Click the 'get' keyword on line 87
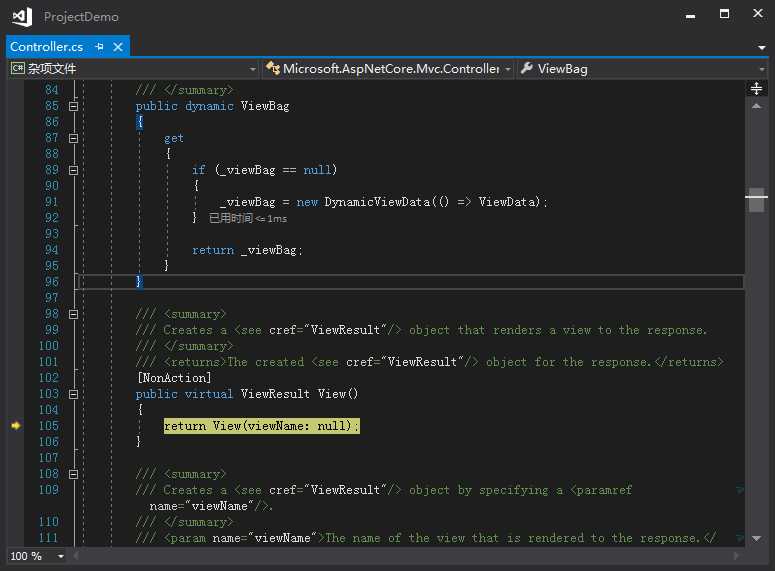 [174, 138]
